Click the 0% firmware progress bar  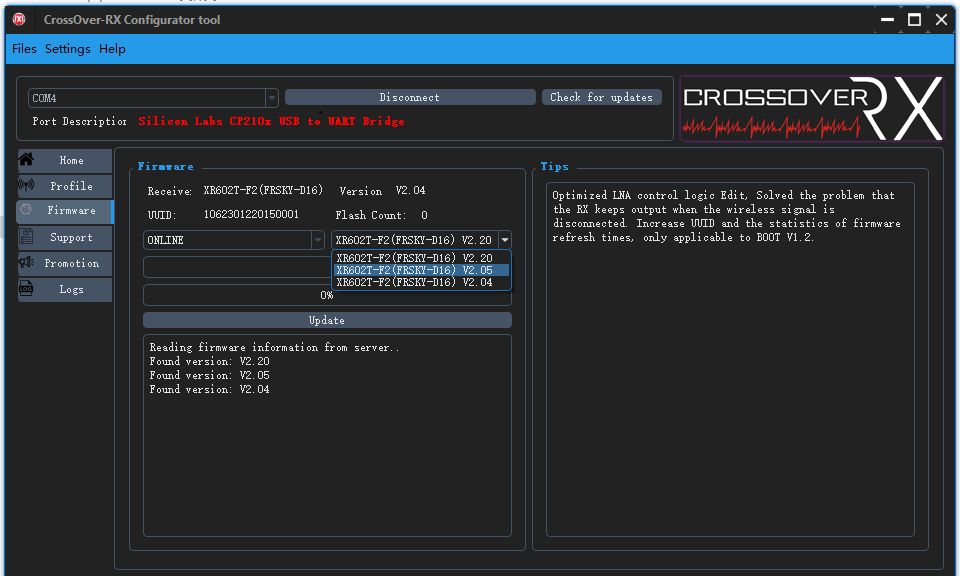click(x=327, y=295)
